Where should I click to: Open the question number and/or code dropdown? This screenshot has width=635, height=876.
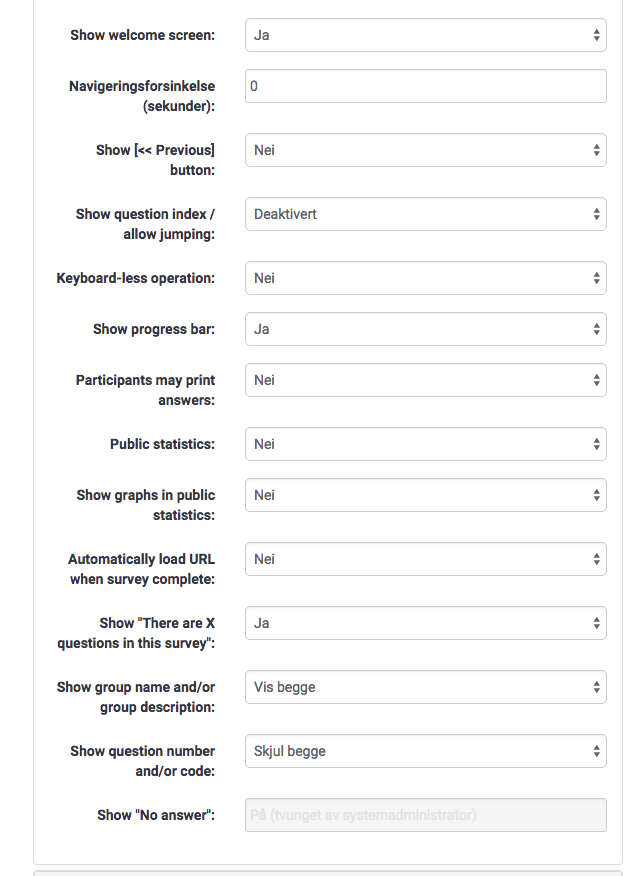tap(425, 751)
